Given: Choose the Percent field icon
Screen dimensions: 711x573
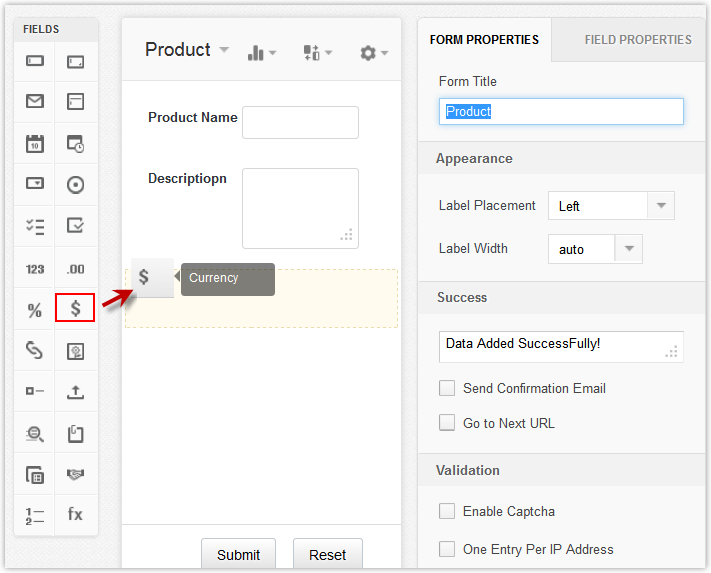Looking at the screenshot, I should (35, 309).
